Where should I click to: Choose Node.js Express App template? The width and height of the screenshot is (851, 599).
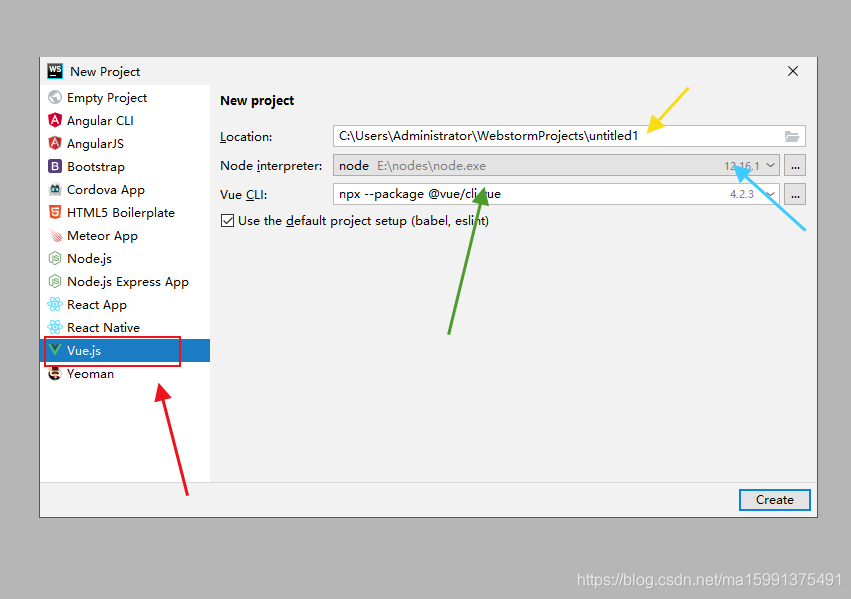point(128,282)
